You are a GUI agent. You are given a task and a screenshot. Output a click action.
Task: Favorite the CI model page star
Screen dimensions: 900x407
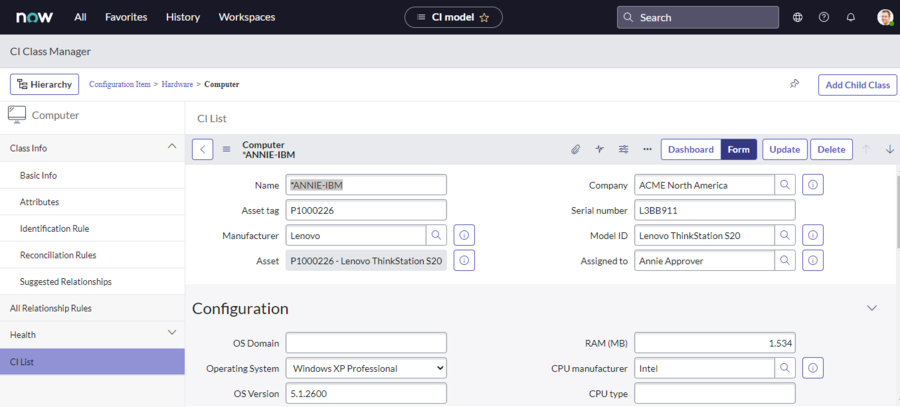click(x=484, y=17)
